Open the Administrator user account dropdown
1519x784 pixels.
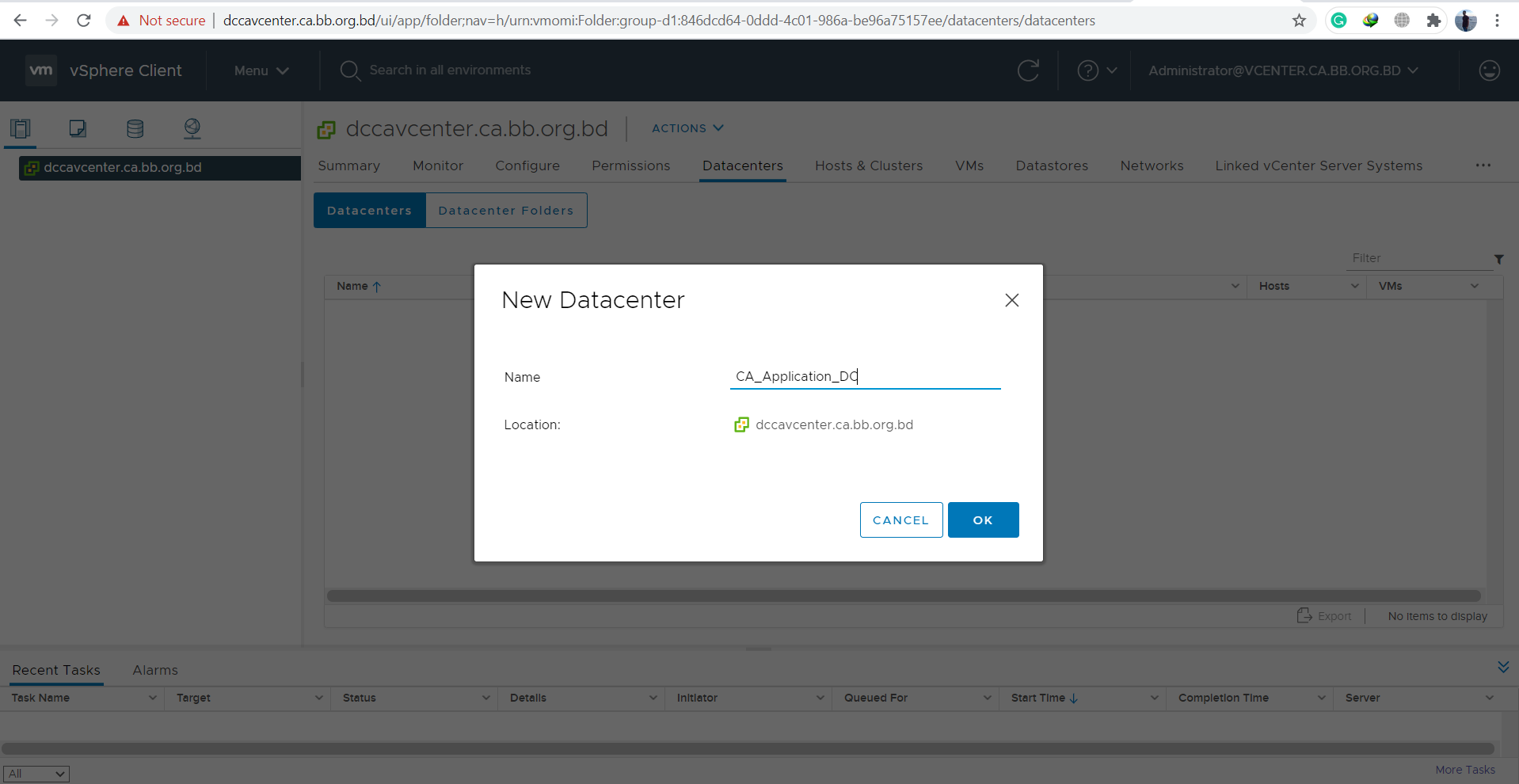coord(1282,70)
